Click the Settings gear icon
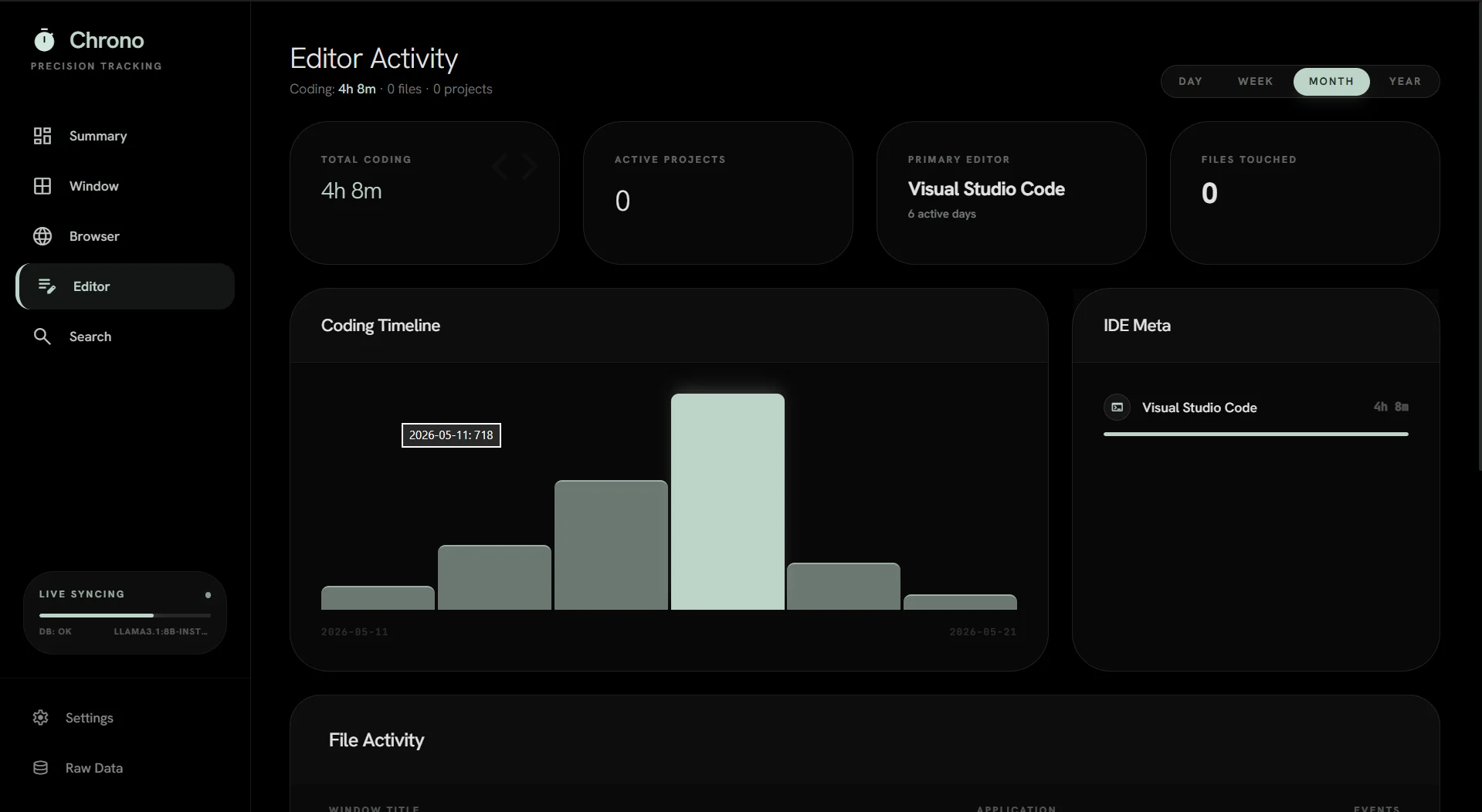The height and width of the screenshot is (812, 1482). tap(41, 718)
